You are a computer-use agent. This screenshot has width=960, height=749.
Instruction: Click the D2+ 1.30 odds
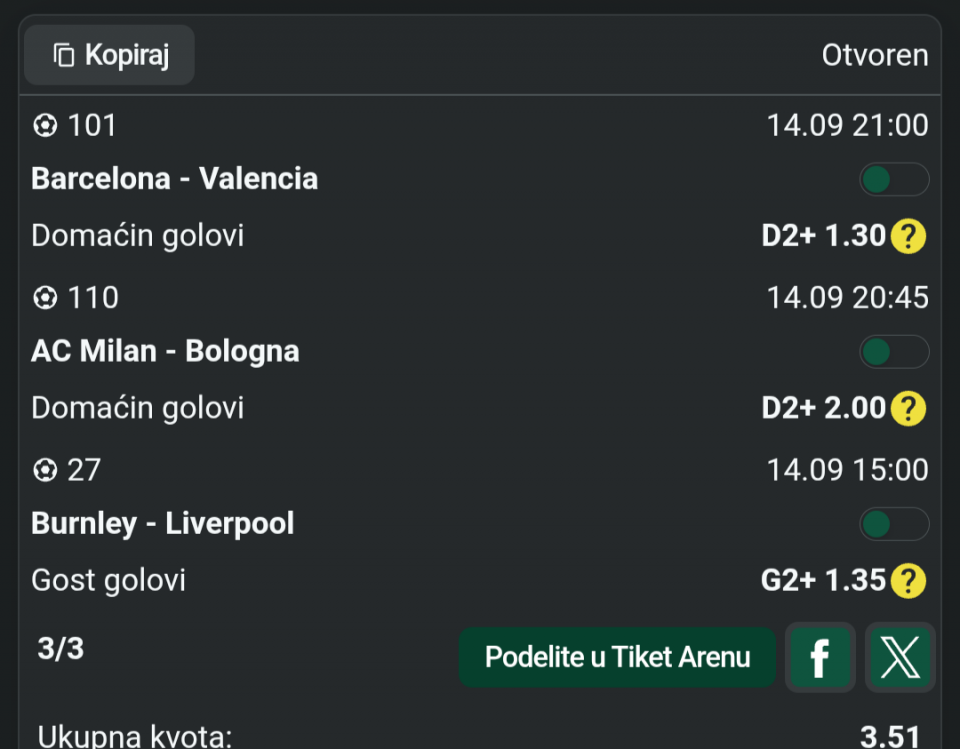(x=823, y=236)
